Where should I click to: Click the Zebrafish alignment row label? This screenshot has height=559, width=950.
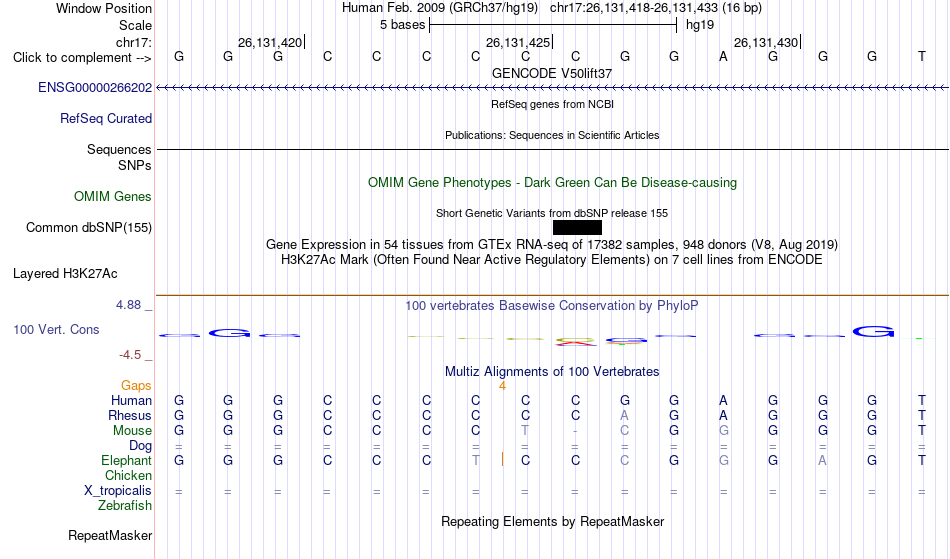click(x=125, y=505)
